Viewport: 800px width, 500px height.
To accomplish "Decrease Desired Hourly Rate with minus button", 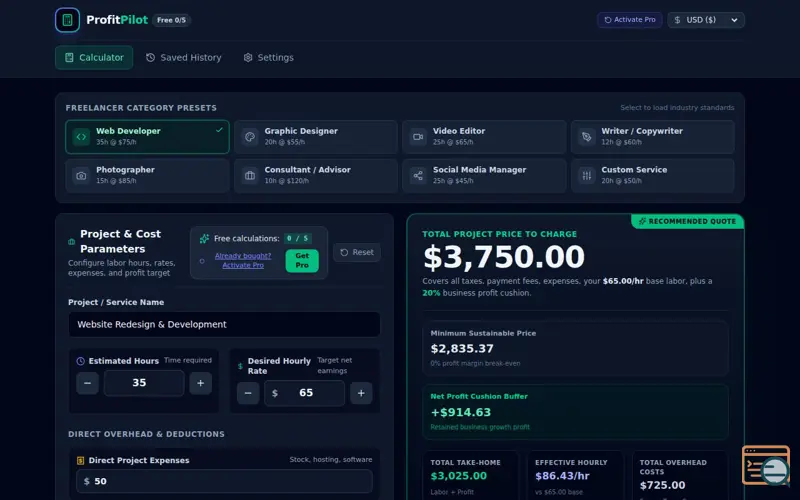I will pyautogui.click(x=248, y=393).
